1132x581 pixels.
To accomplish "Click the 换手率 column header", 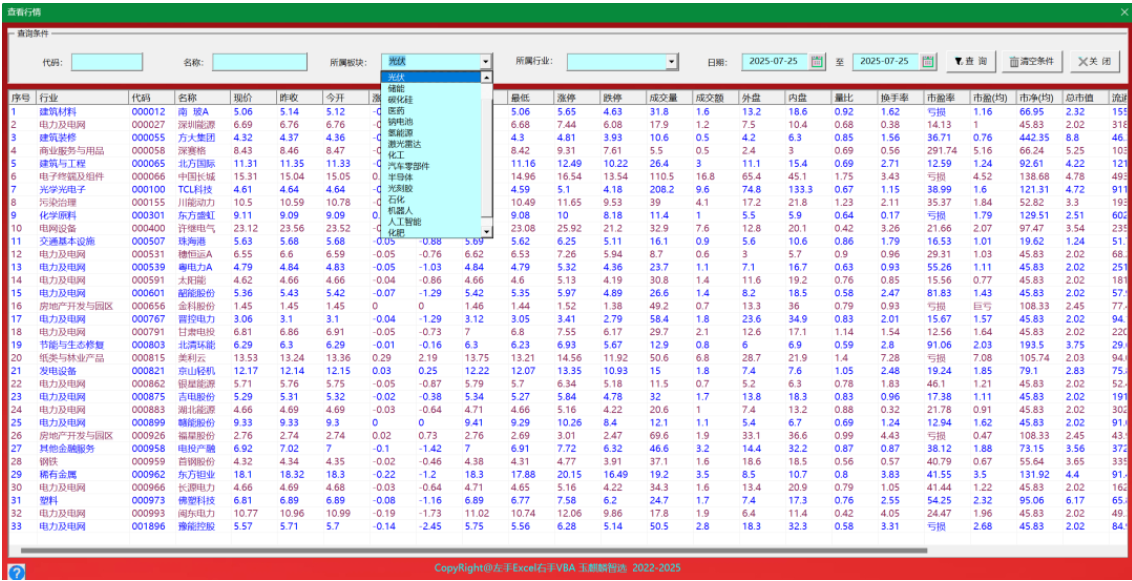I will click(901, 97).
